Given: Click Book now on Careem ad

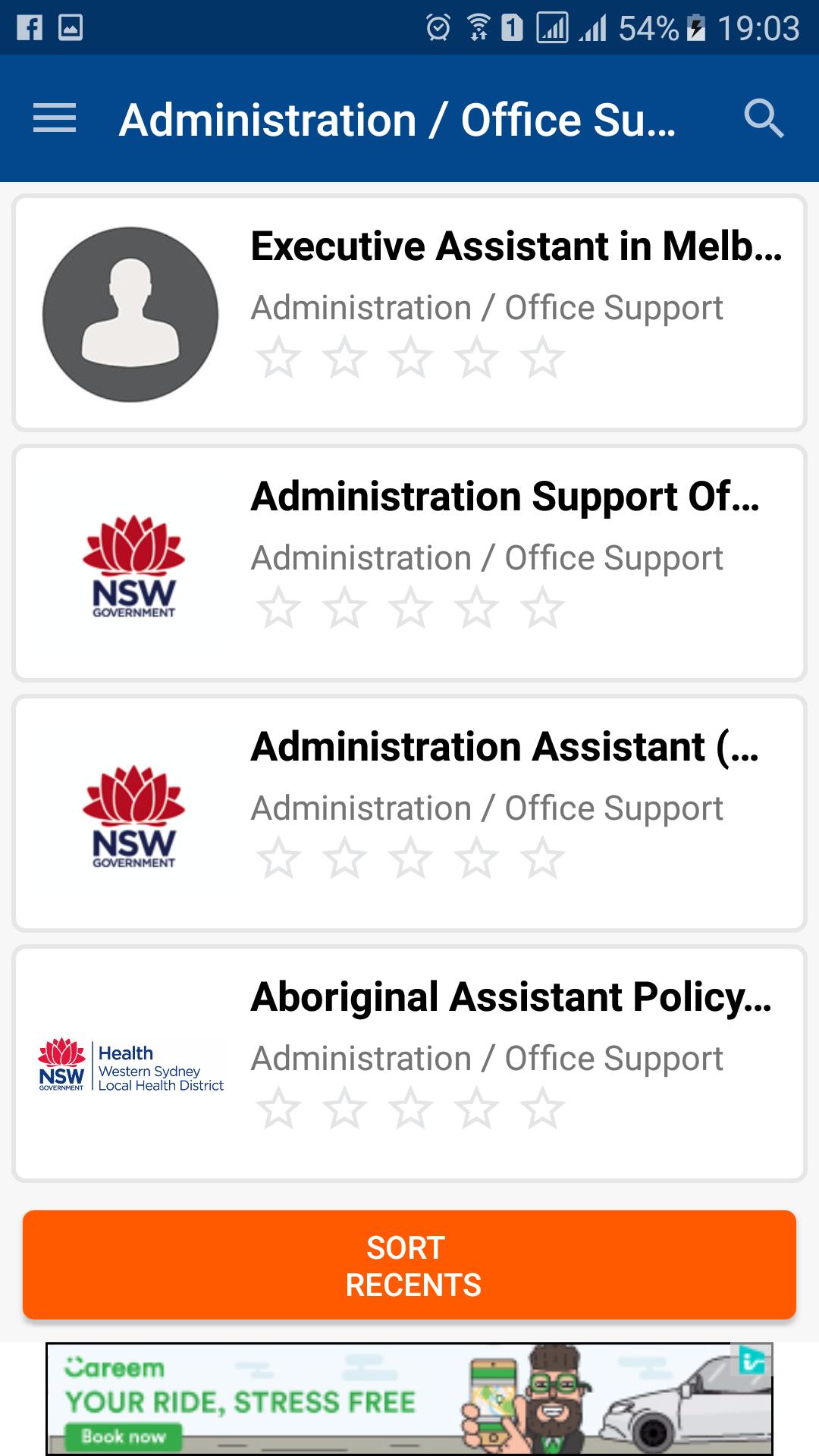Looking at the screenshot, I should 123,1436.
